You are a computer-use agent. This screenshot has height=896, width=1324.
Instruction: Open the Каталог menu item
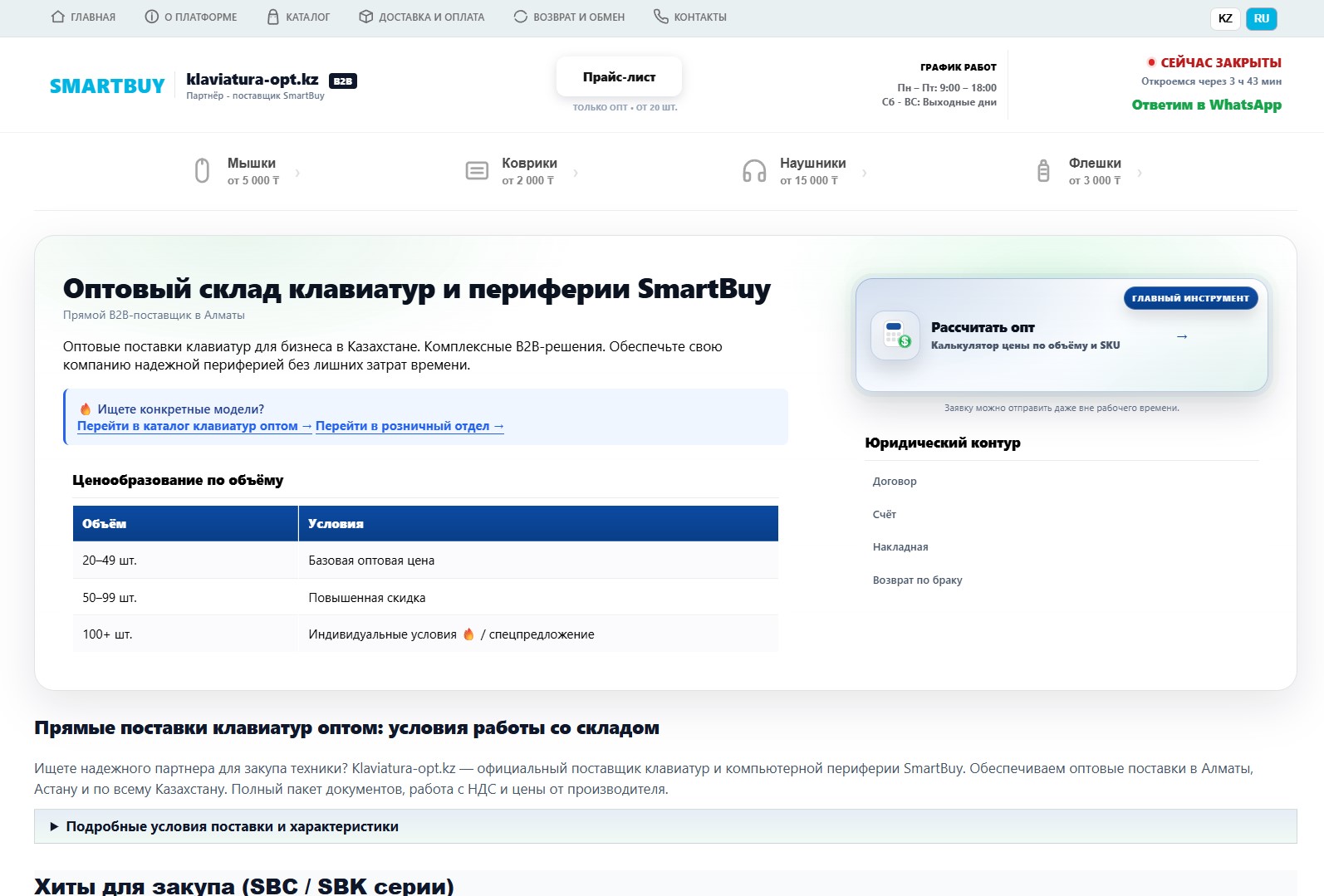(307, 17)
